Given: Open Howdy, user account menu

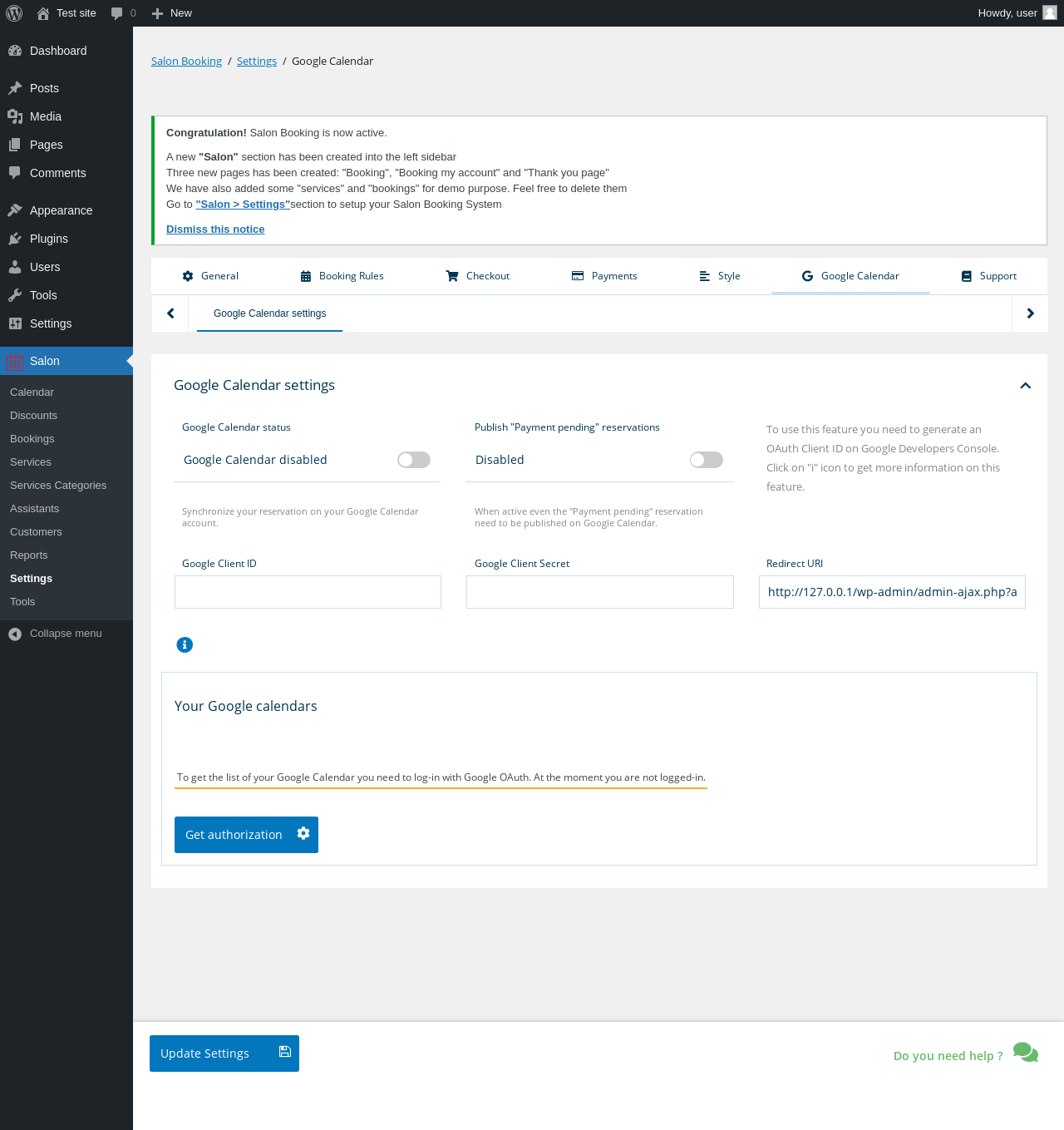Looking at the screenshot, I should (1017, 13).
